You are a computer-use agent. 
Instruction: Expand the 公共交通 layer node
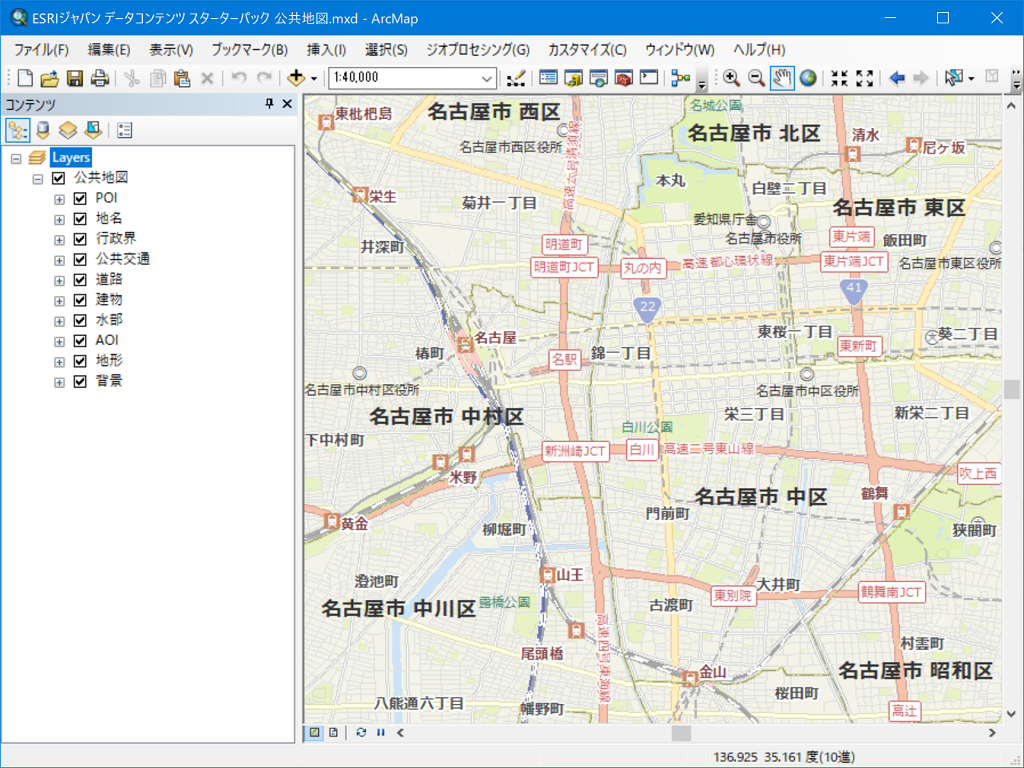coord(59,260)
